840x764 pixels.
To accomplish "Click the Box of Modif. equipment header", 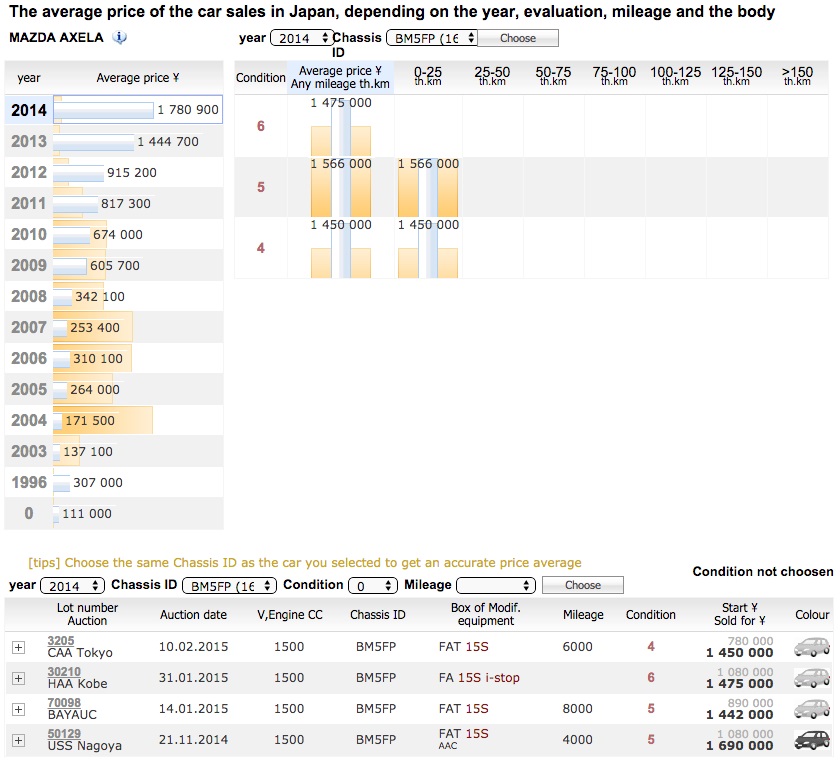I will (x=485, y=615).
